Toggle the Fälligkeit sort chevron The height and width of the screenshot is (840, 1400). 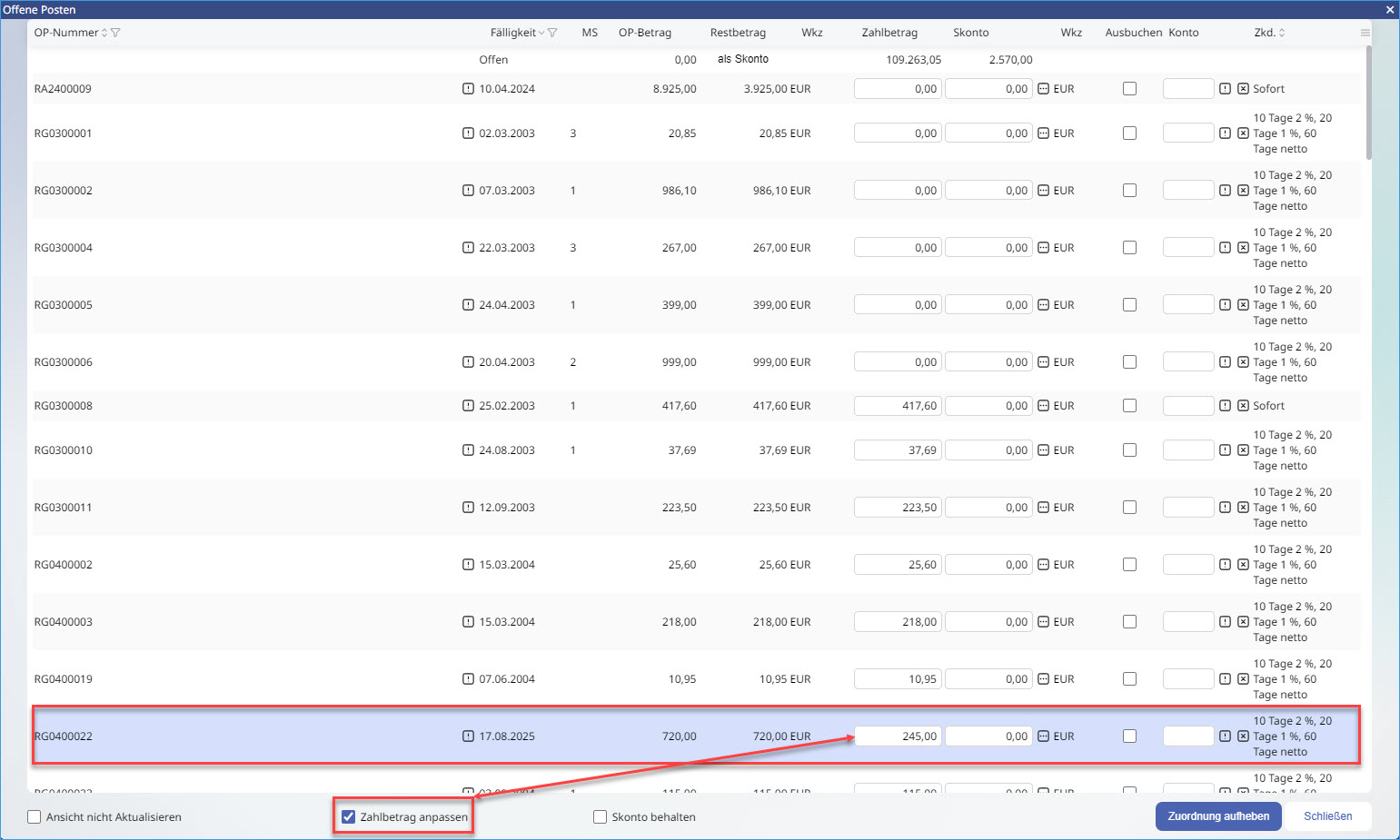click(x=541, y=33)
